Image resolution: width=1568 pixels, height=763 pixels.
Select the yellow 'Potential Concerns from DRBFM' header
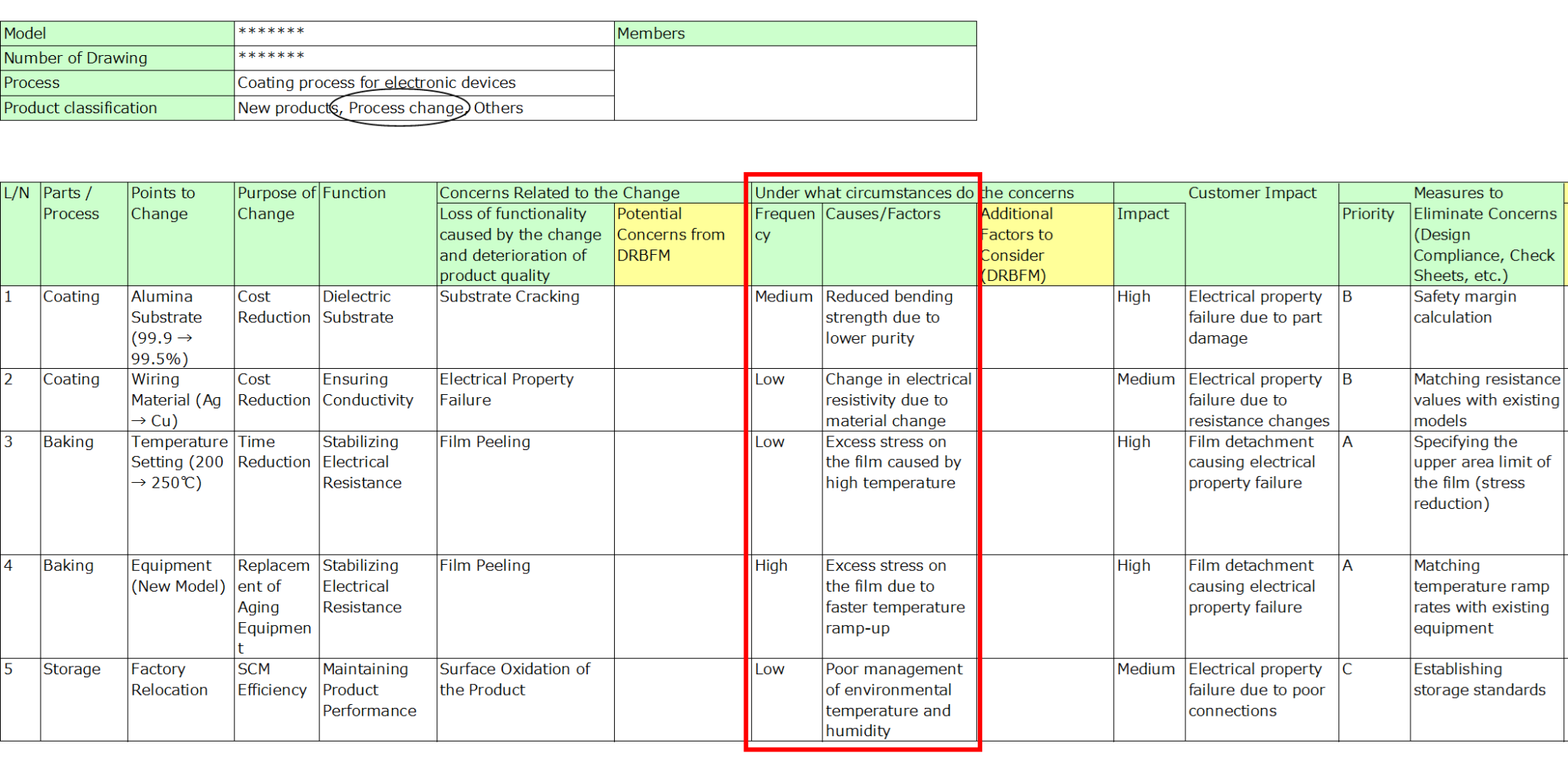(x=678, y=243)
